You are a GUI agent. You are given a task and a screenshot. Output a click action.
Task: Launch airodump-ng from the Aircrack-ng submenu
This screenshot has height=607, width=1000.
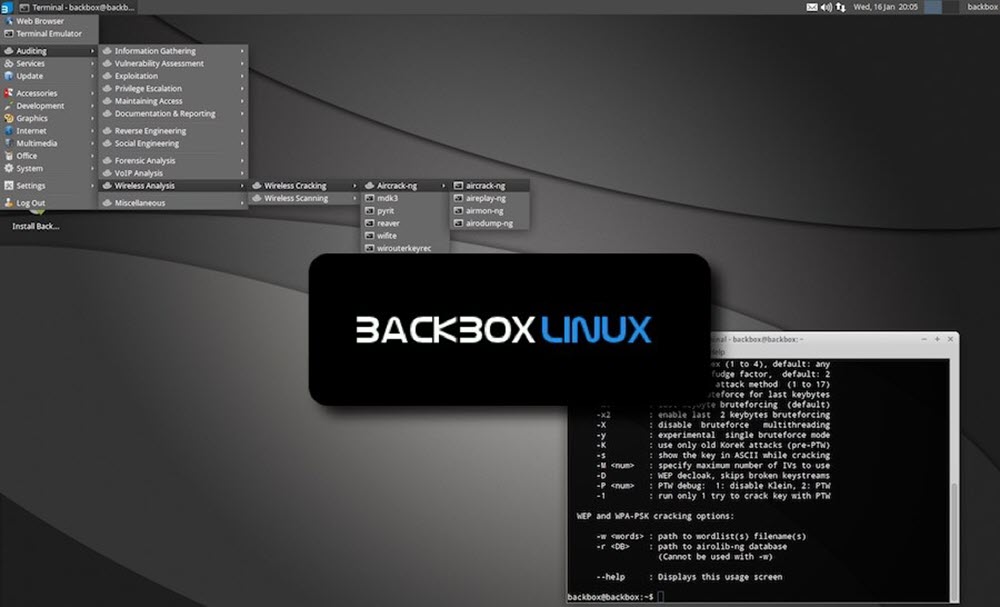point(490,223)
